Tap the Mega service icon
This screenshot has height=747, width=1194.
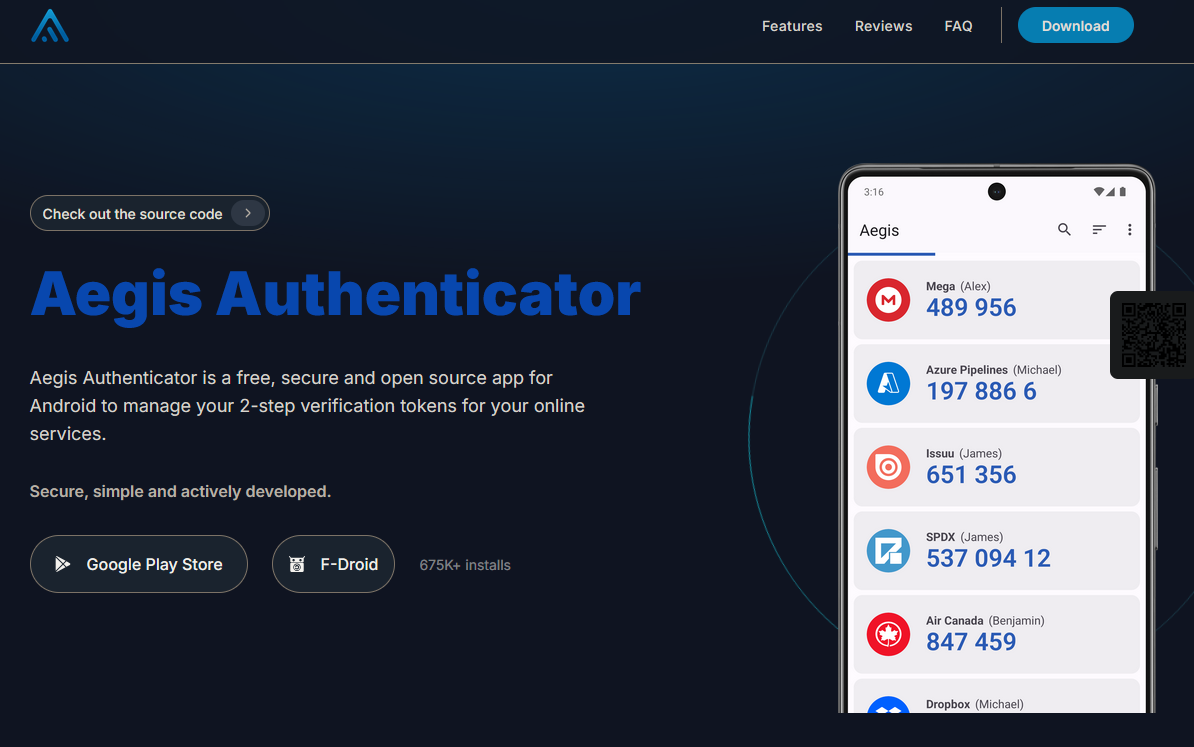tap(888, 300)
